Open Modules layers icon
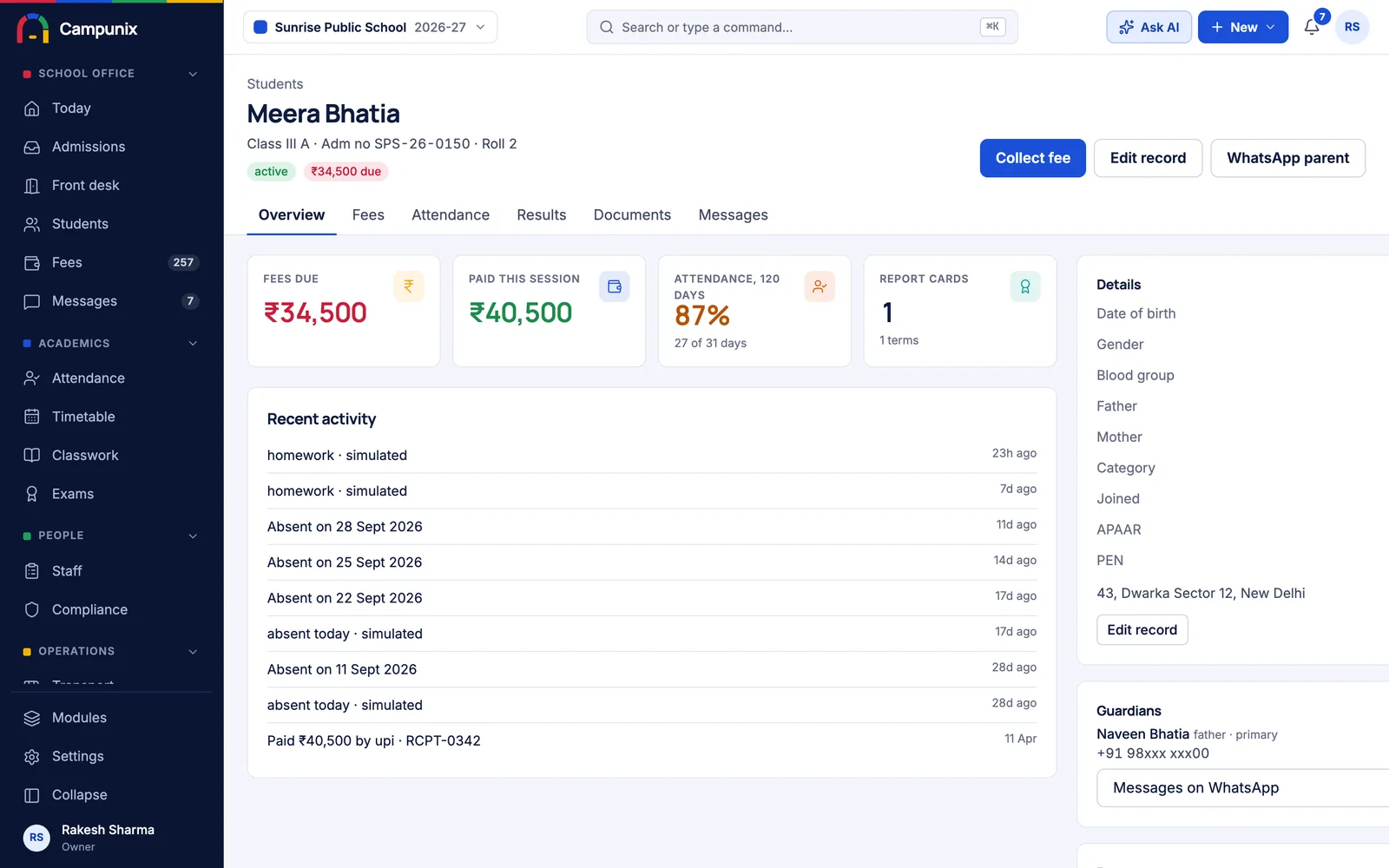1389x868 pixels. (x=32, y=718)
